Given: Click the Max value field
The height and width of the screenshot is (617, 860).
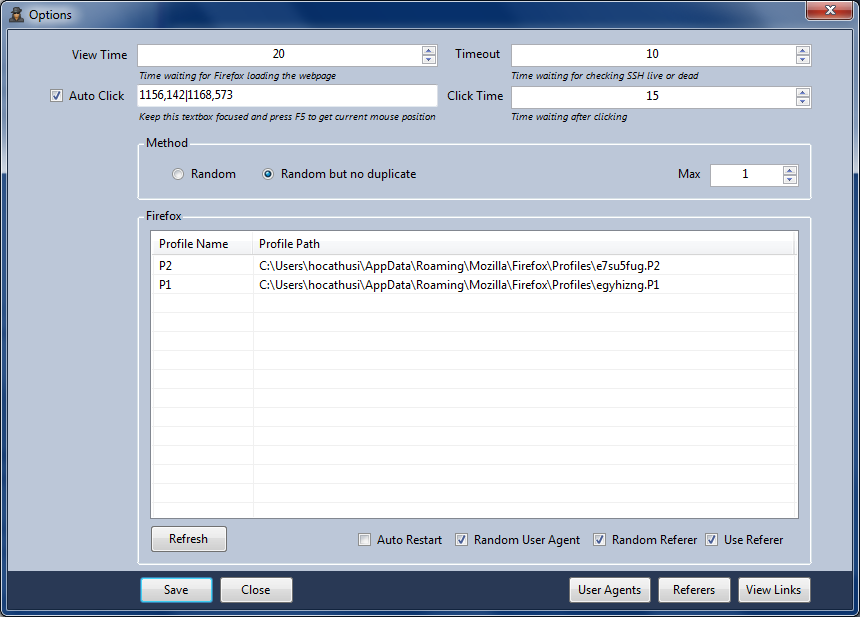Looking at the screenshot, I should click(746, 176).
